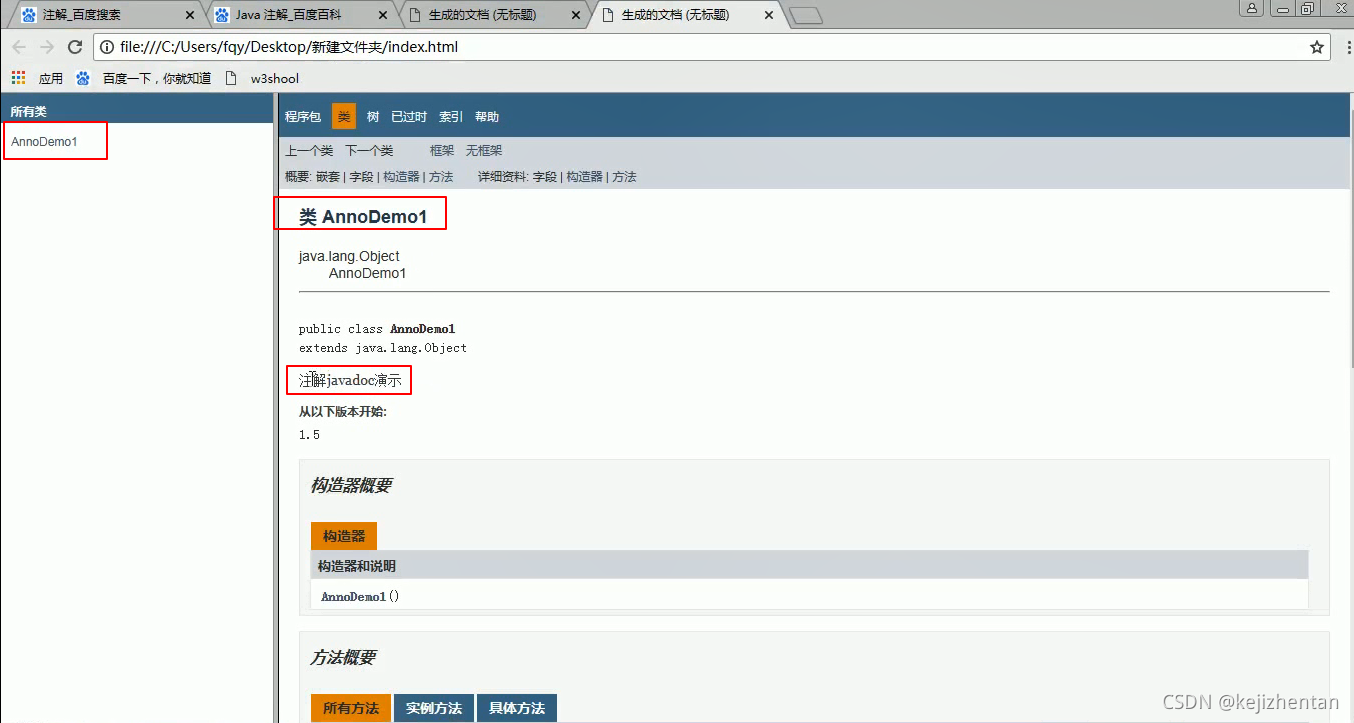The height and width of the screenshot is (723, 1354).
Task: Open the 应用 apps grid icon
Action: [x=18, y=78]
